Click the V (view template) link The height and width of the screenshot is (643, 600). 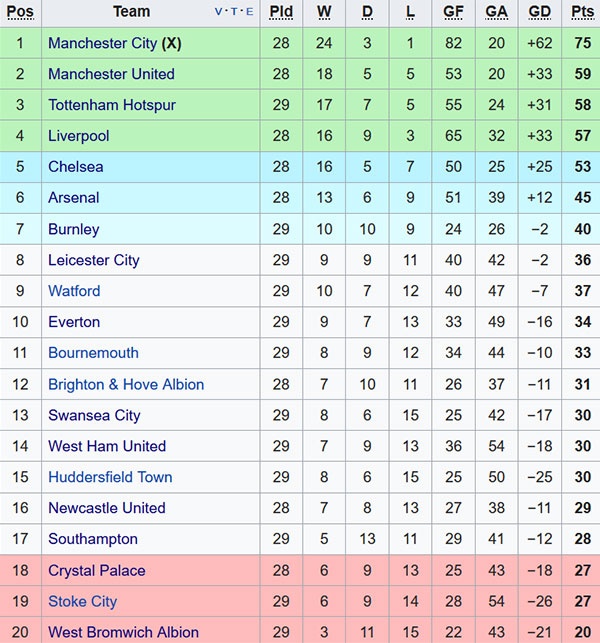219,13
